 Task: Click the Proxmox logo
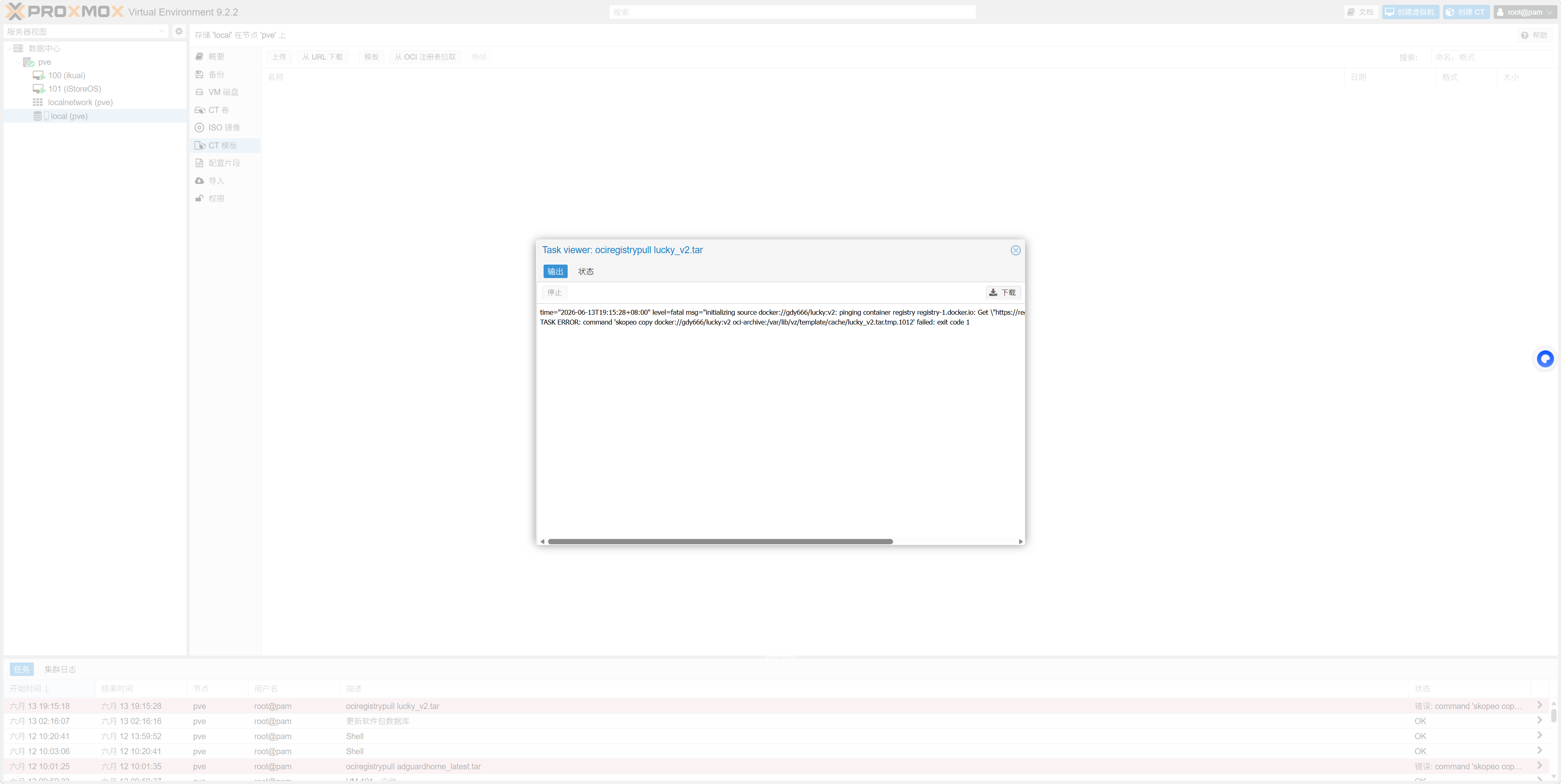click(x=65, y=11)
